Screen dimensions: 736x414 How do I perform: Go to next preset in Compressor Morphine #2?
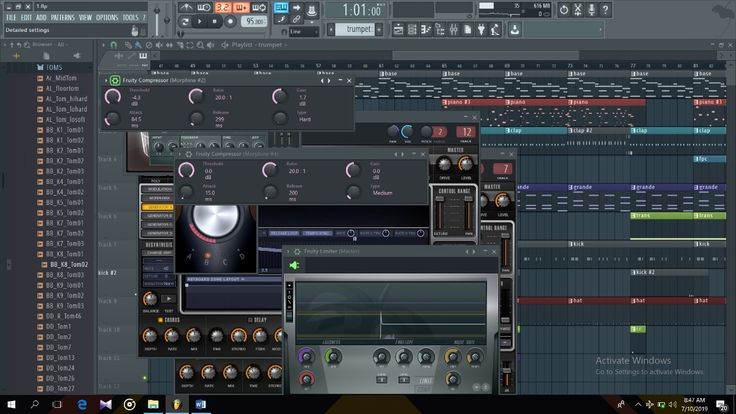pyautogui.click(x=329, y=81)
